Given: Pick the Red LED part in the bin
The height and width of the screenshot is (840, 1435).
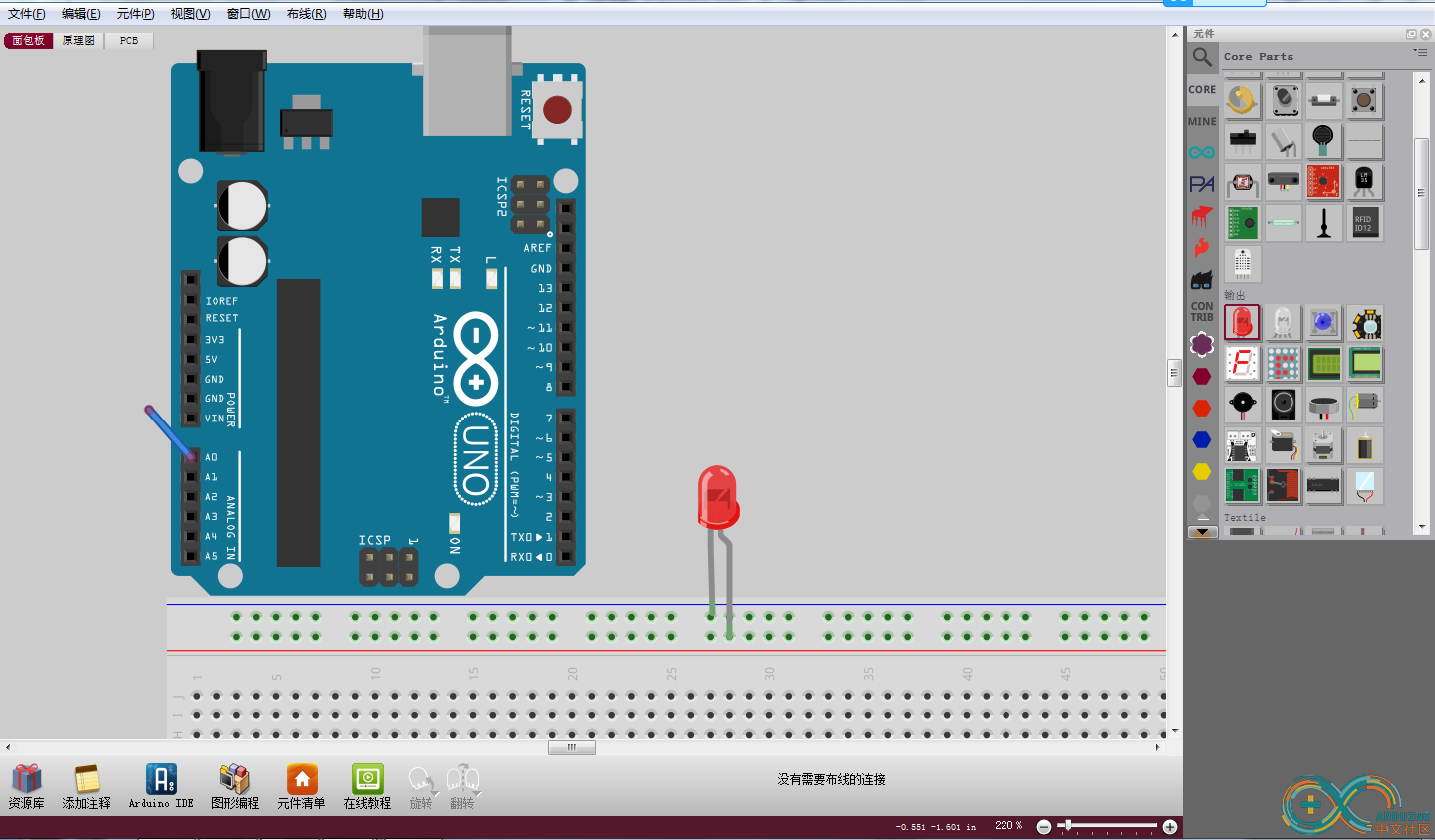Looking at the screenshot, I should click(1243, 323).
